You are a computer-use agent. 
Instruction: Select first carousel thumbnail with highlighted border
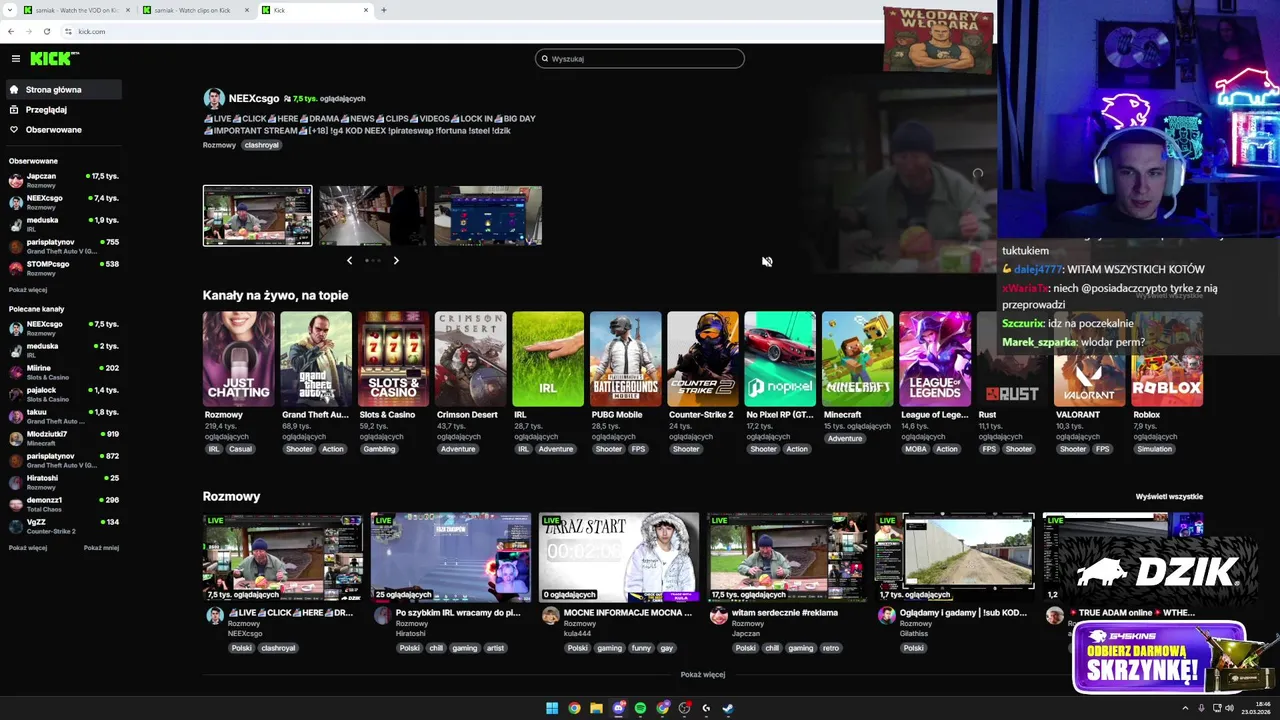tap(257, 215)
